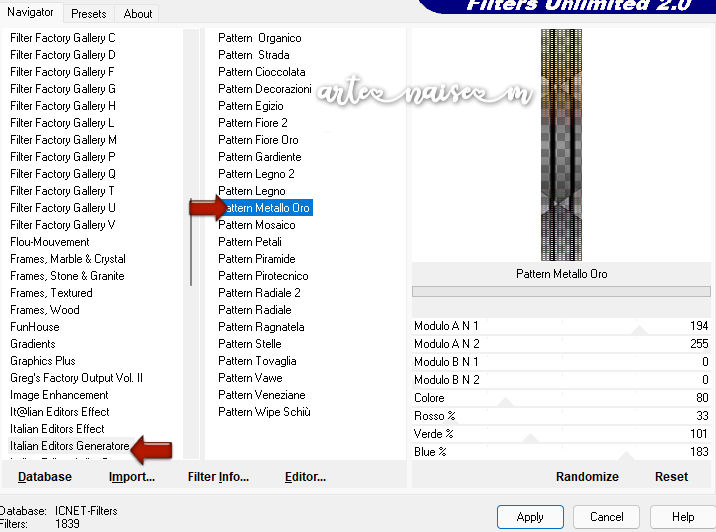Select Filter Factory Gallery D
Screen dimensions: 716x532
[63, 55]
